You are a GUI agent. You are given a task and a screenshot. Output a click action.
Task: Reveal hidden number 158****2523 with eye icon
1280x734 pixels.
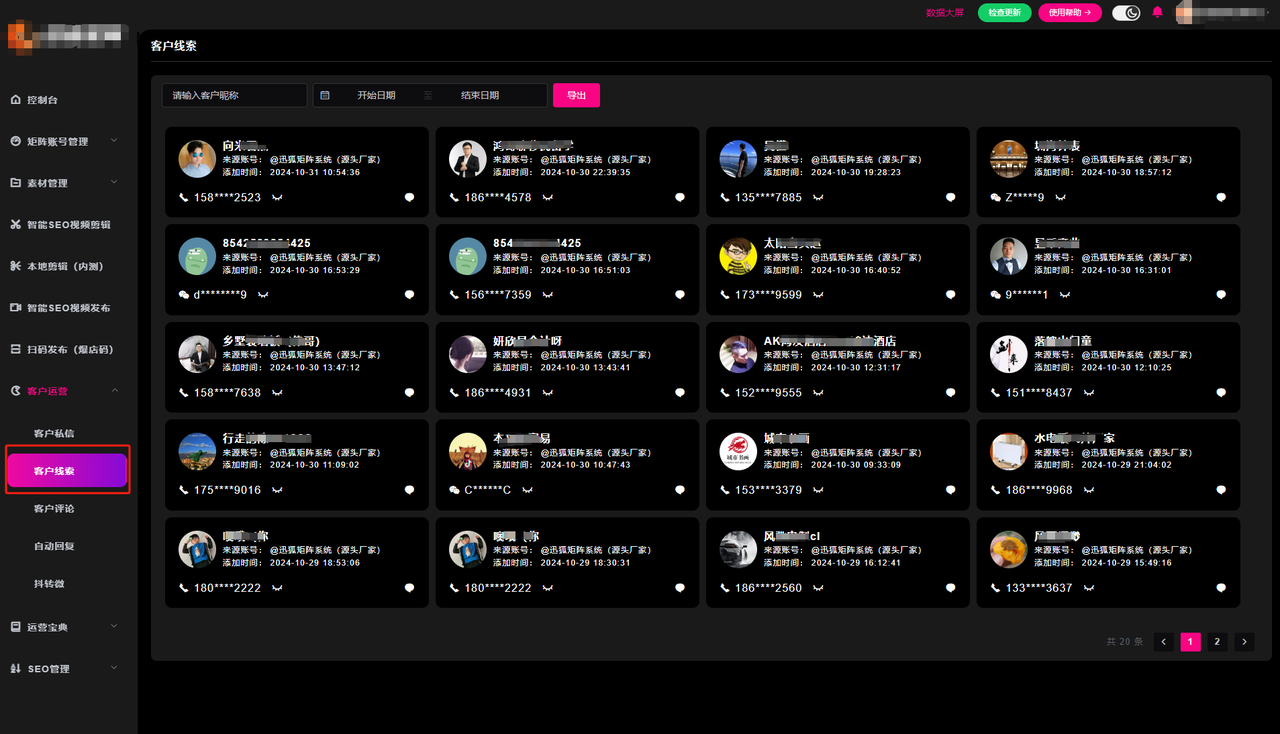pos(277,198)
